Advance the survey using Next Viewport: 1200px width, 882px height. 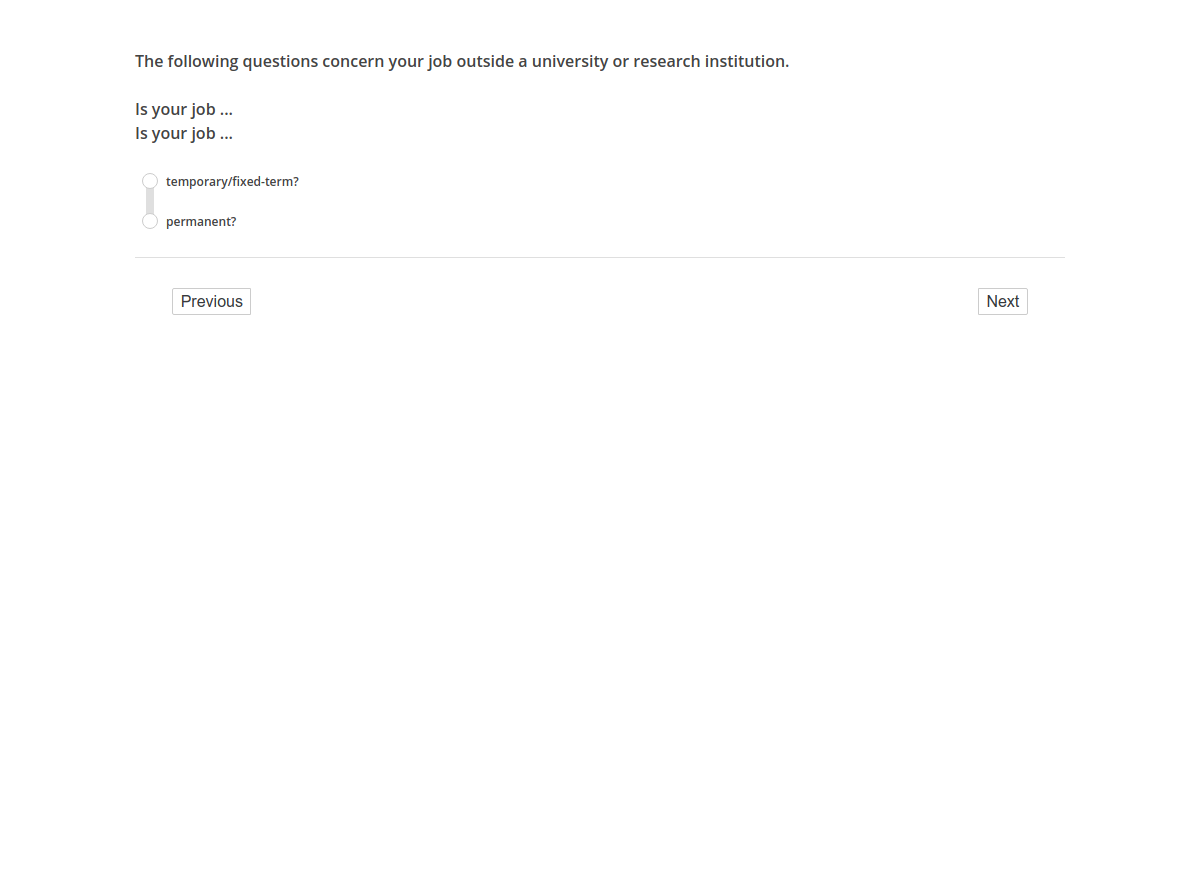[x=1002, y=302]
